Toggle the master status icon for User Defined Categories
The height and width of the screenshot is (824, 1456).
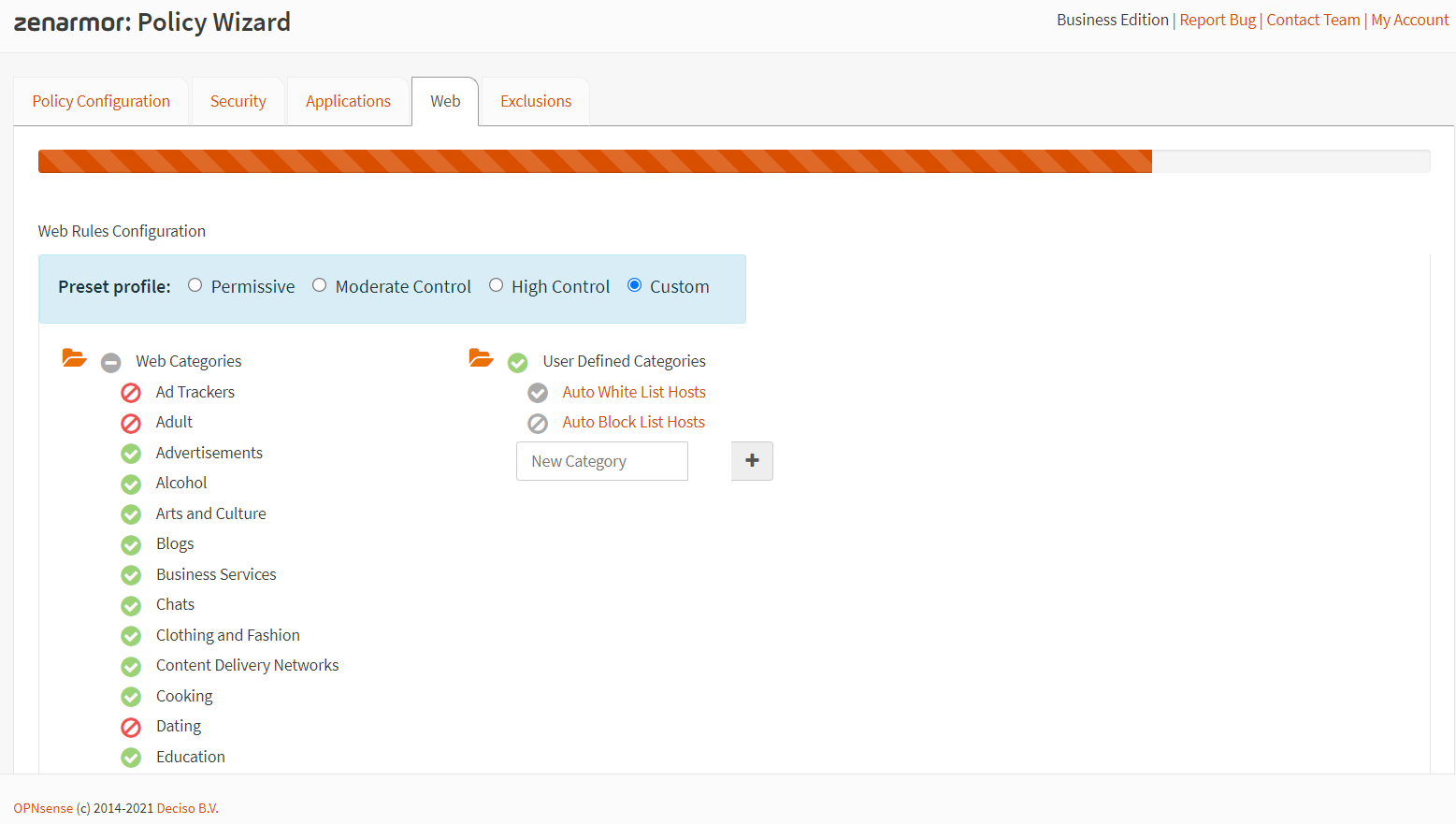517,362
